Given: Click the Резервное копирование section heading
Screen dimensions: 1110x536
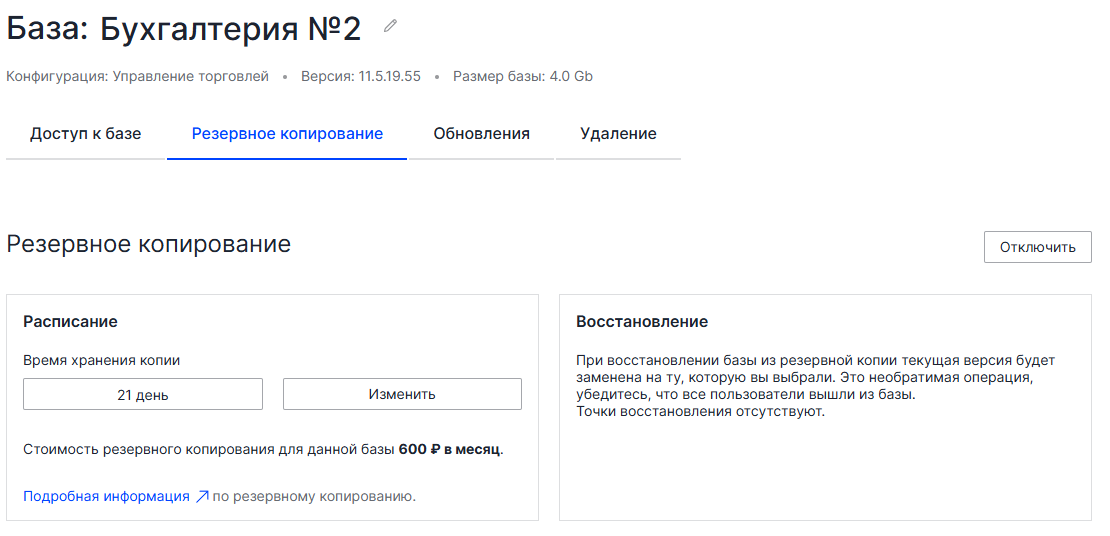Looking at the screenshot, I should coord(149,244).
